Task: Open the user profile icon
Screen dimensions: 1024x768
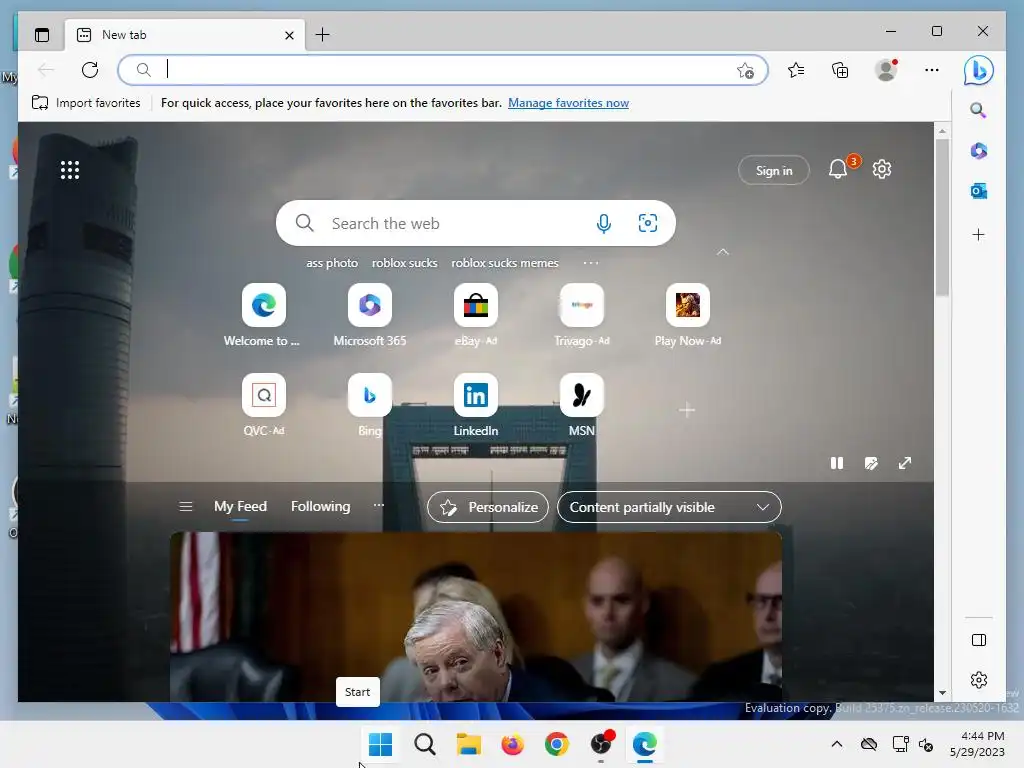Action: point(886,70)
